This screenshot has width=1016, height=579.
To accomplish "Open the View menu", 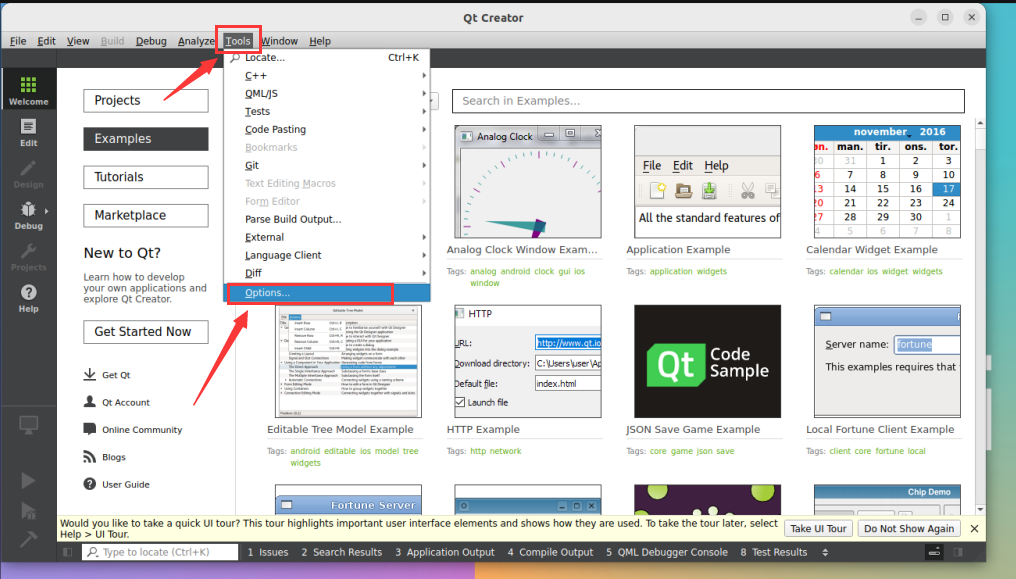I will click(x=78, y=41).
